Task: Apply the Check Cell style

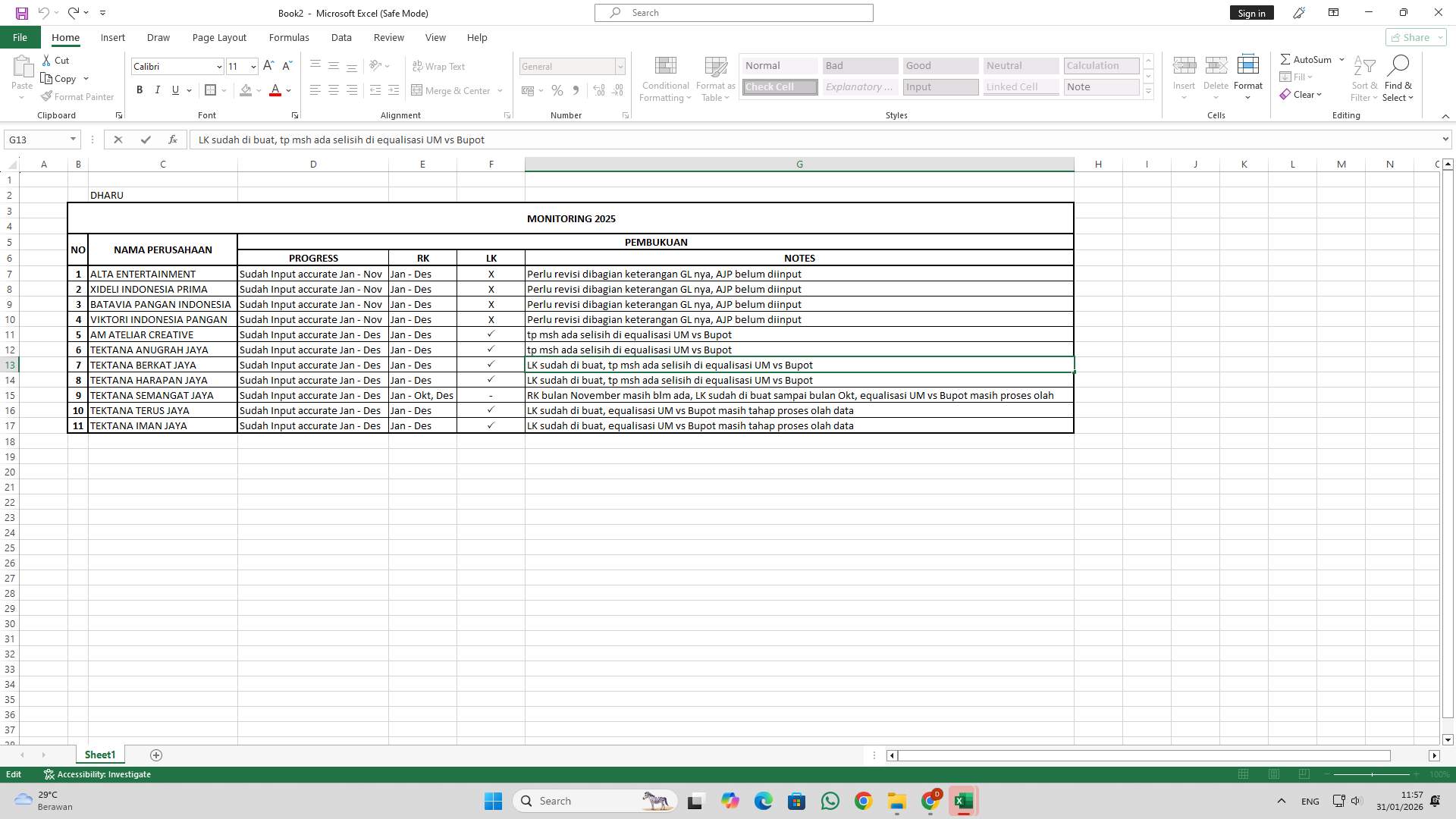Action: [779, 86]
